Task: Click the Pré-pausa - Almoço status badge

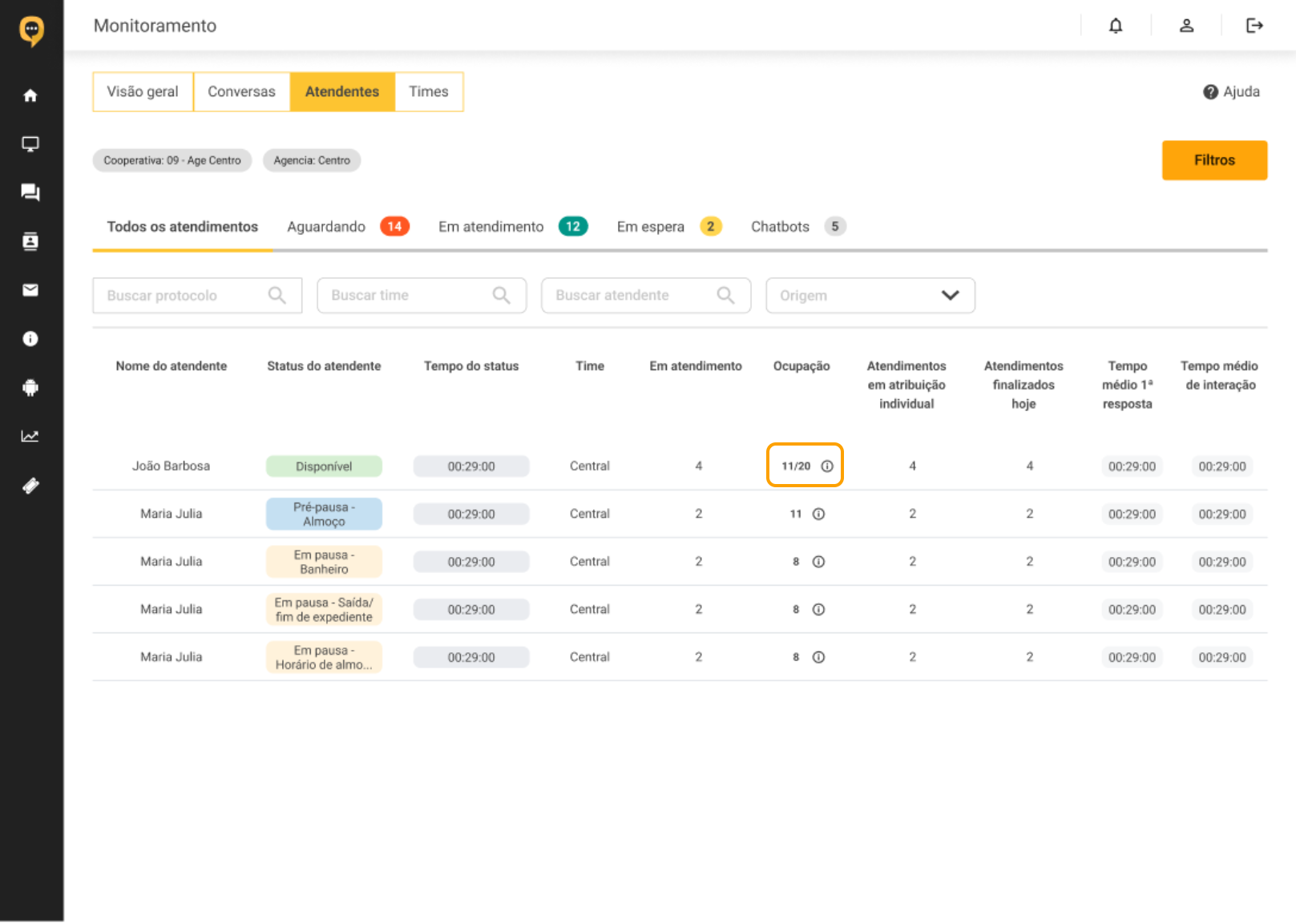Action: 324,514
